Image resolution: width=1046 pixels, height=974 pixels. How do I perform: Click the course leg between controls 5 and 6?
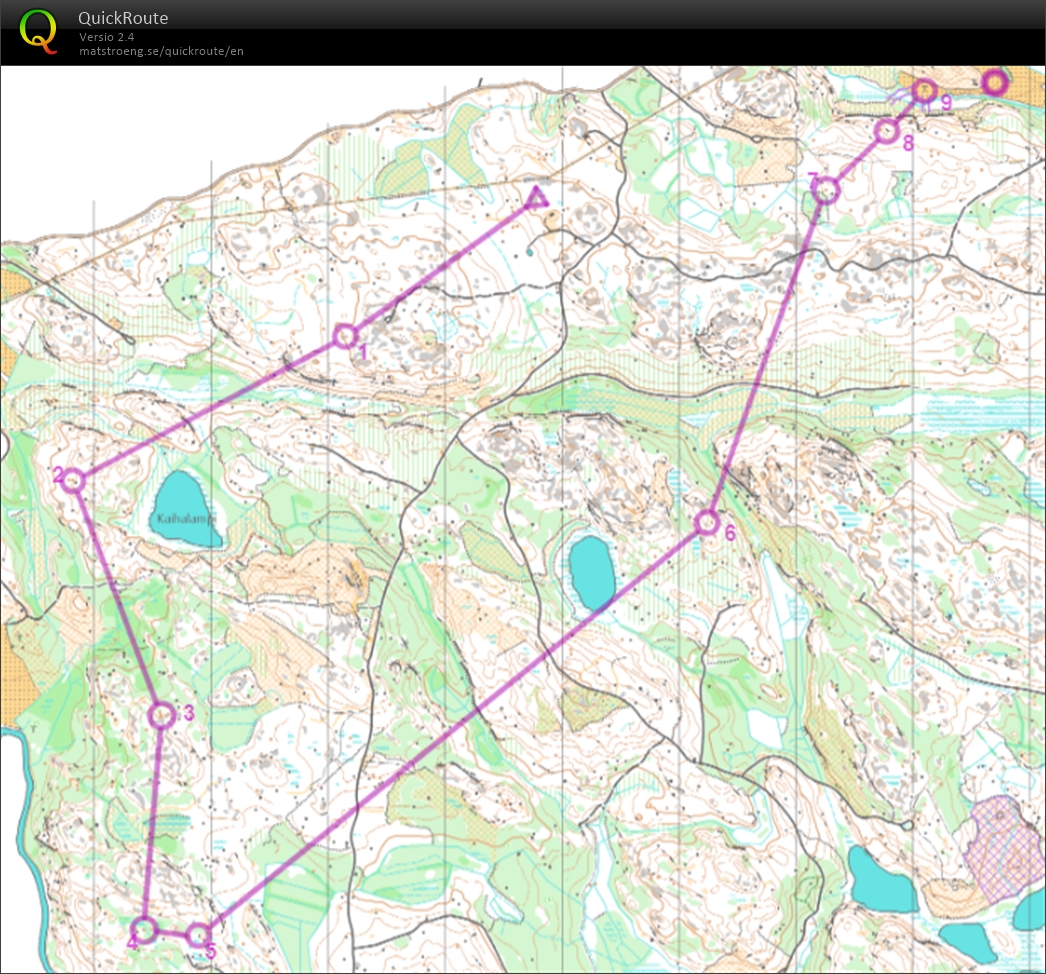450,730
